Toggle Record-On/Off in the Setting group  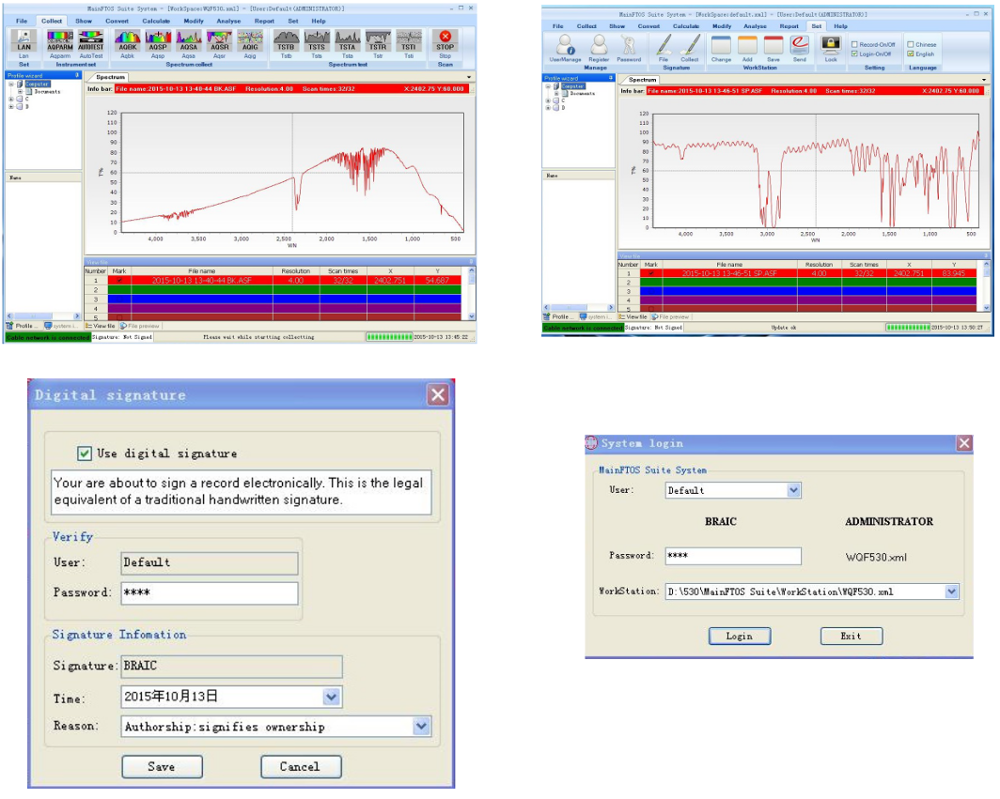click(x=855, y=43)
